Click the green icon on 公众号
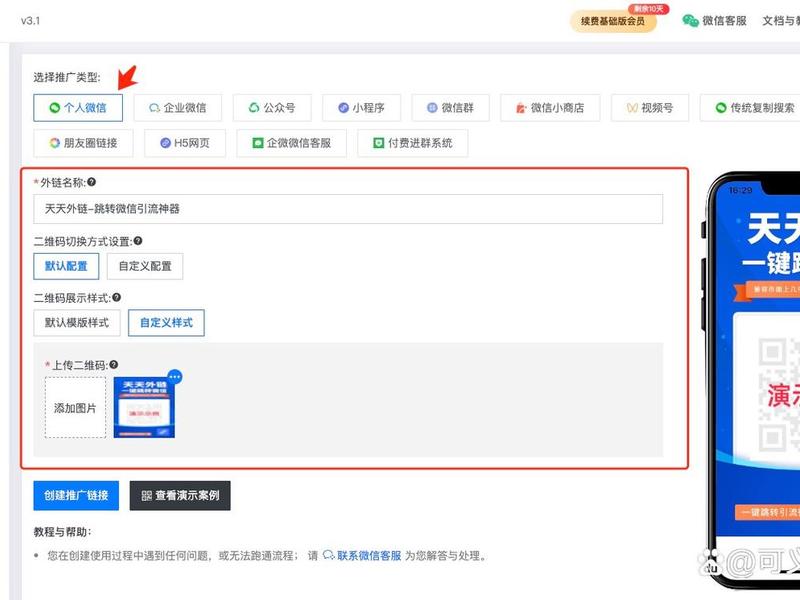This screenshot has width=800, height=600. tap(254, 108)
